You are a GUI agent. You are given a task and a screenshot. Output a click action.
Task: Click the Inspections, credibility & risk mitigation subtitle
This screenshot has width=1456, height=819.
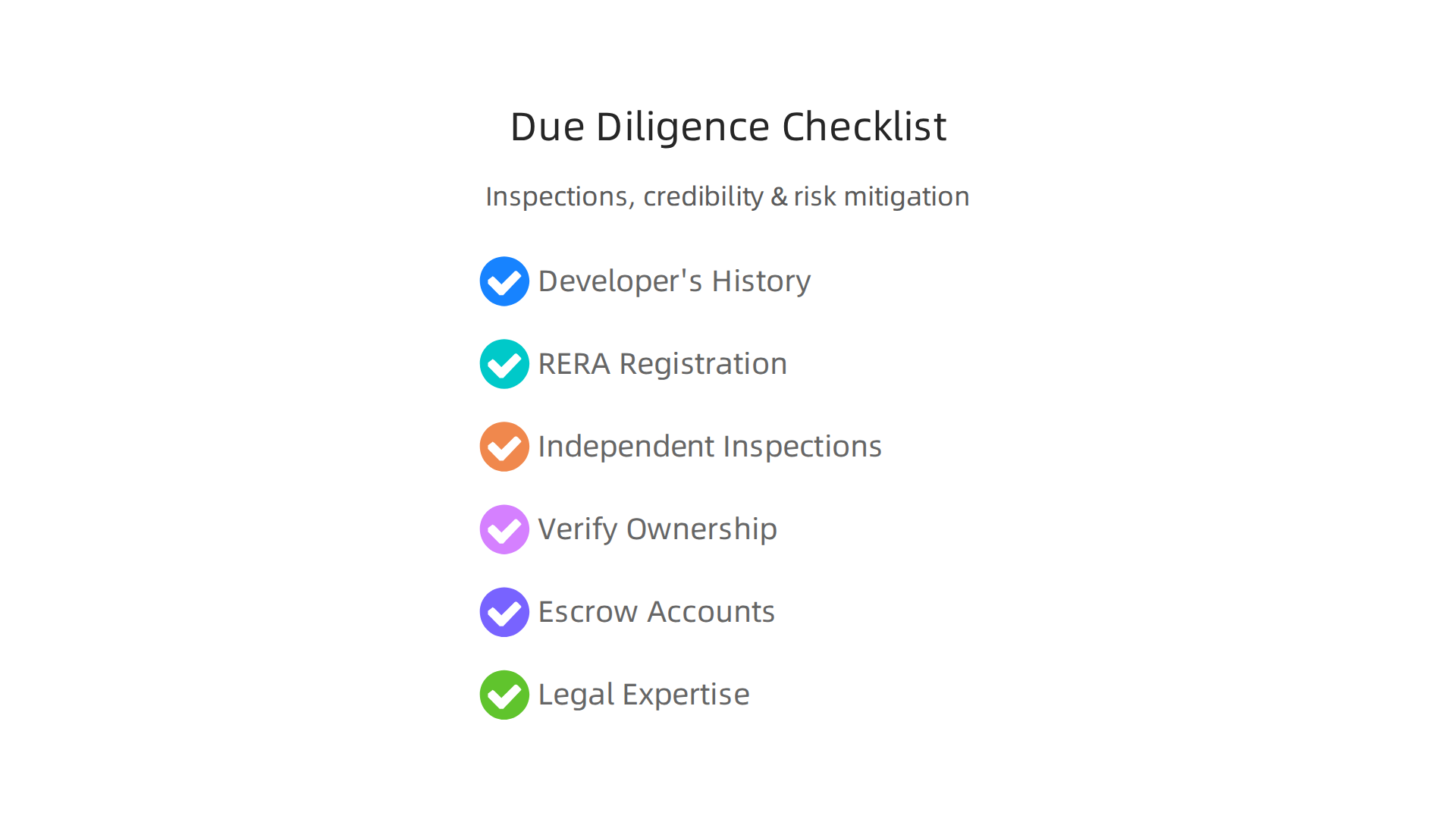[x=727, y=196]
